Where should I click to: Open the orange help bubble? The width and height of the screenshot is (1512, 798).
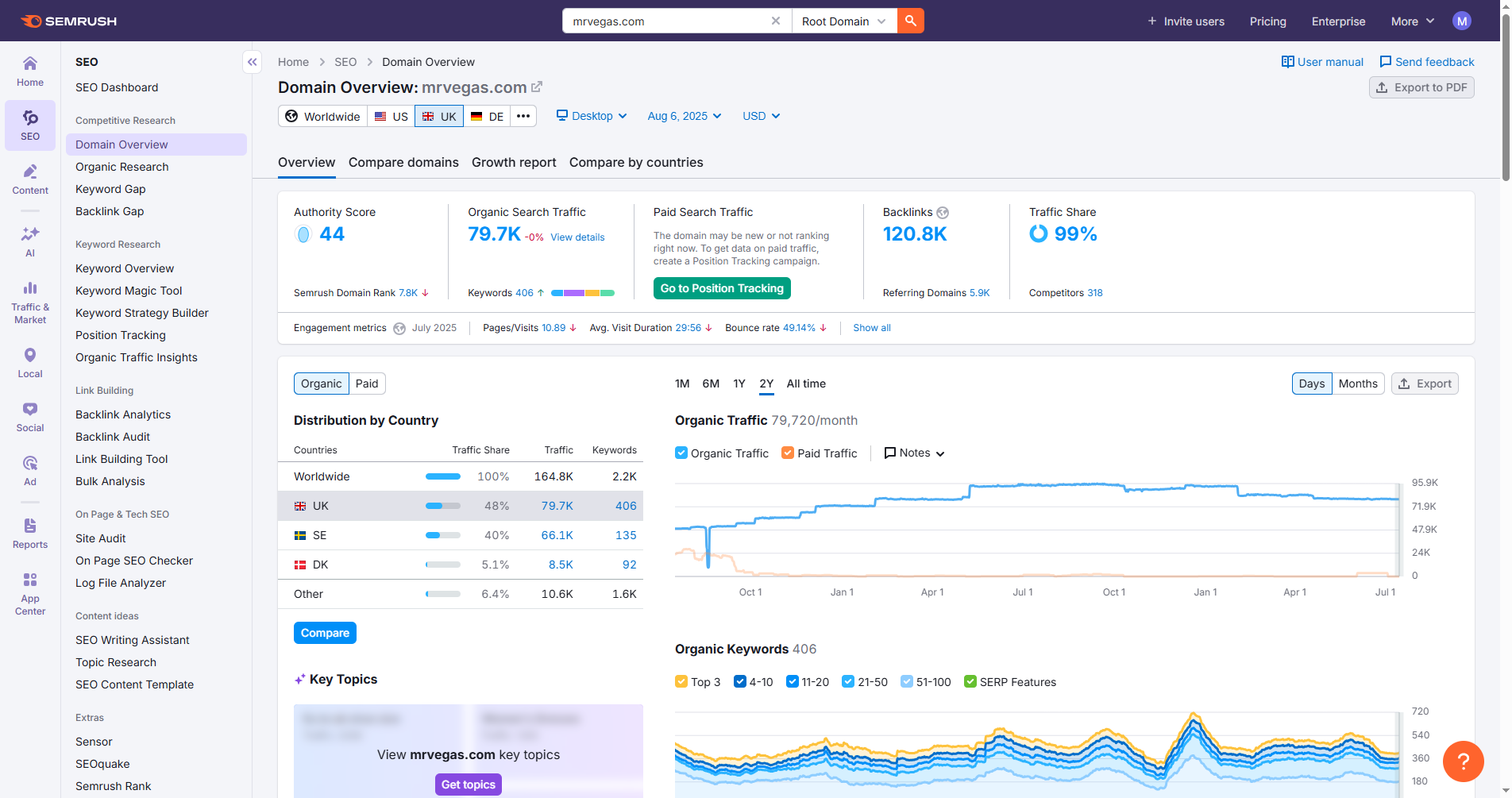1464,761
